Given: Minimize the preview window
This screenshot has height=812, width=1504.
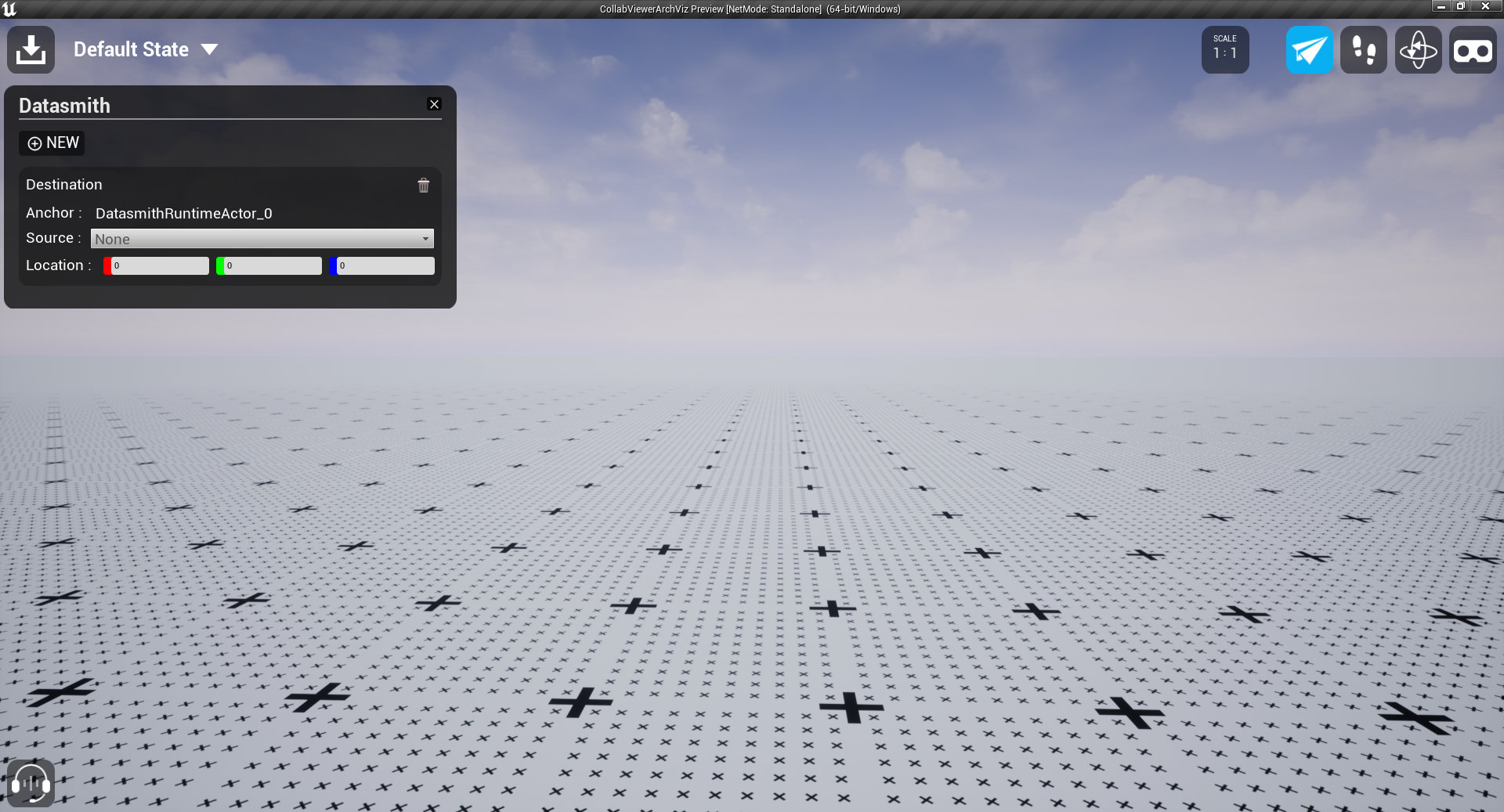Looking at the screenshot, I should pos(1441,6).
